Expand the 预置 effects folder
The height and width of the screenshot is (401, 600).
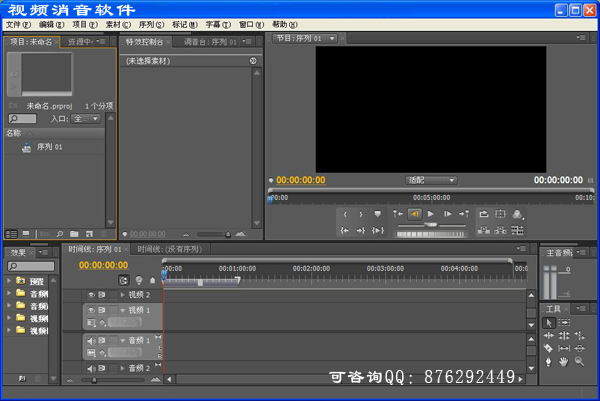[x=9, y=281]
